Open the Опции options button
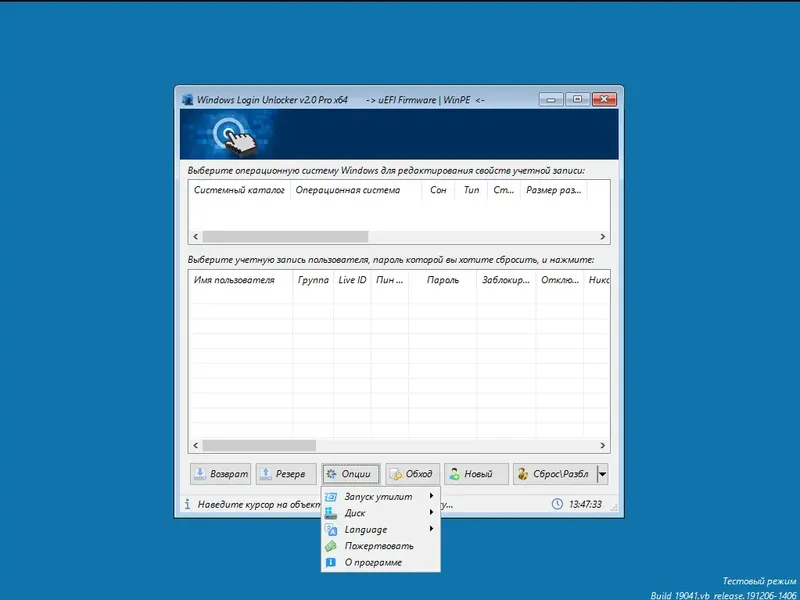This screenshot has width=800, height=600. tap(351, 474)
